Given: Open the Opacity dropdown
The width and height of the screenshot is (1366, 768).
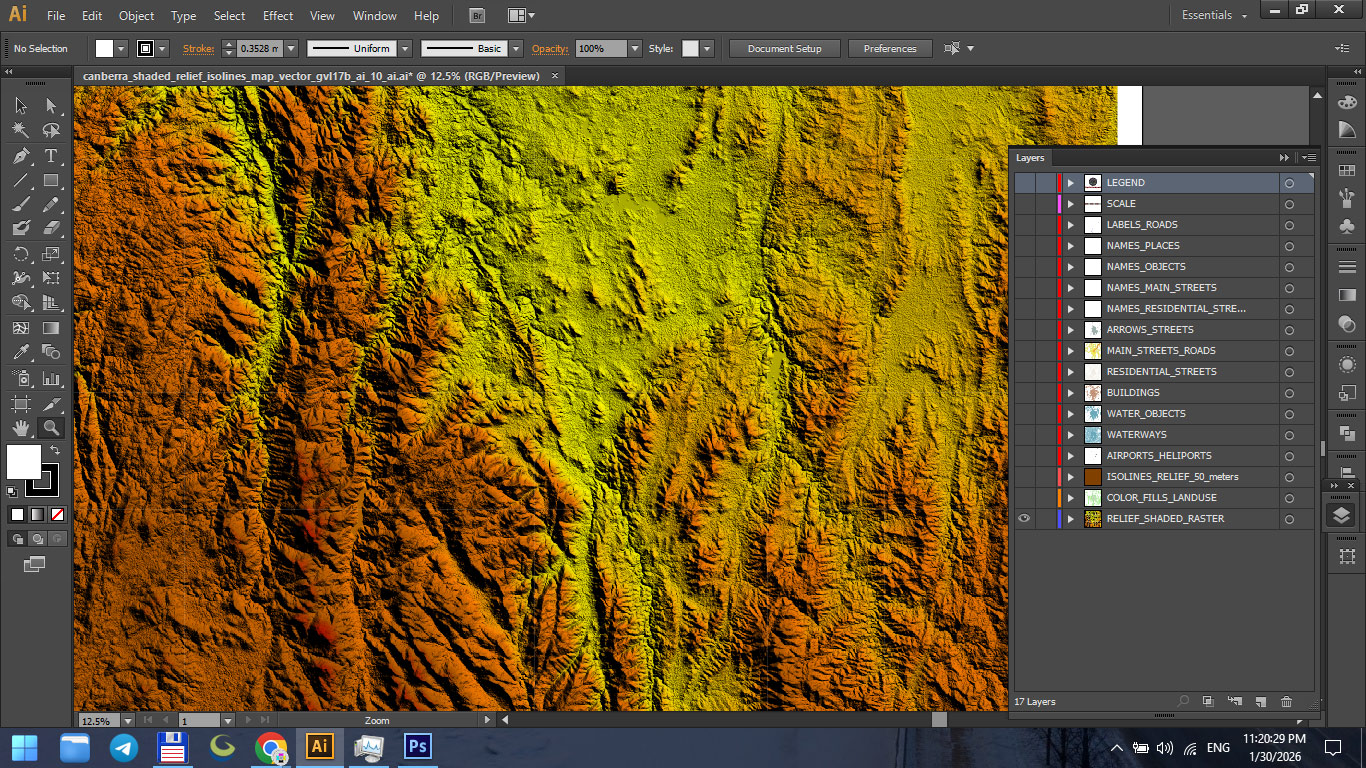Looking at the screenshot, I should (637, 48).
